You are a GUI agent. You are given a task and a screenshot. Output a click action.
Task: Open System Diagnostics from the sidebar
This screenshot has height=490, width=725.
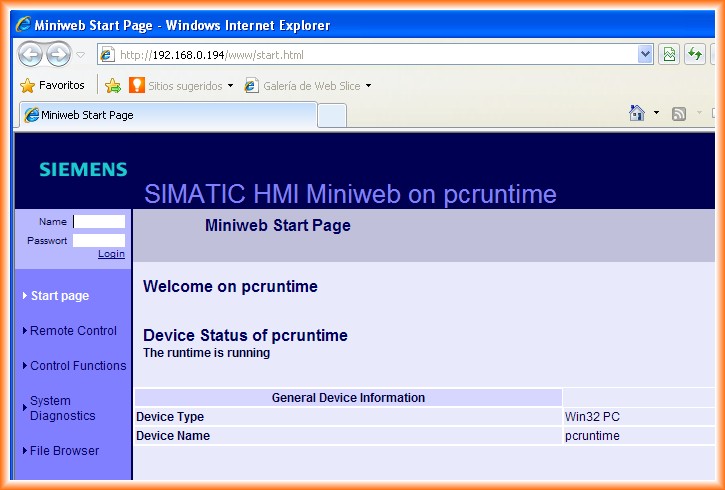pos(62,408)
